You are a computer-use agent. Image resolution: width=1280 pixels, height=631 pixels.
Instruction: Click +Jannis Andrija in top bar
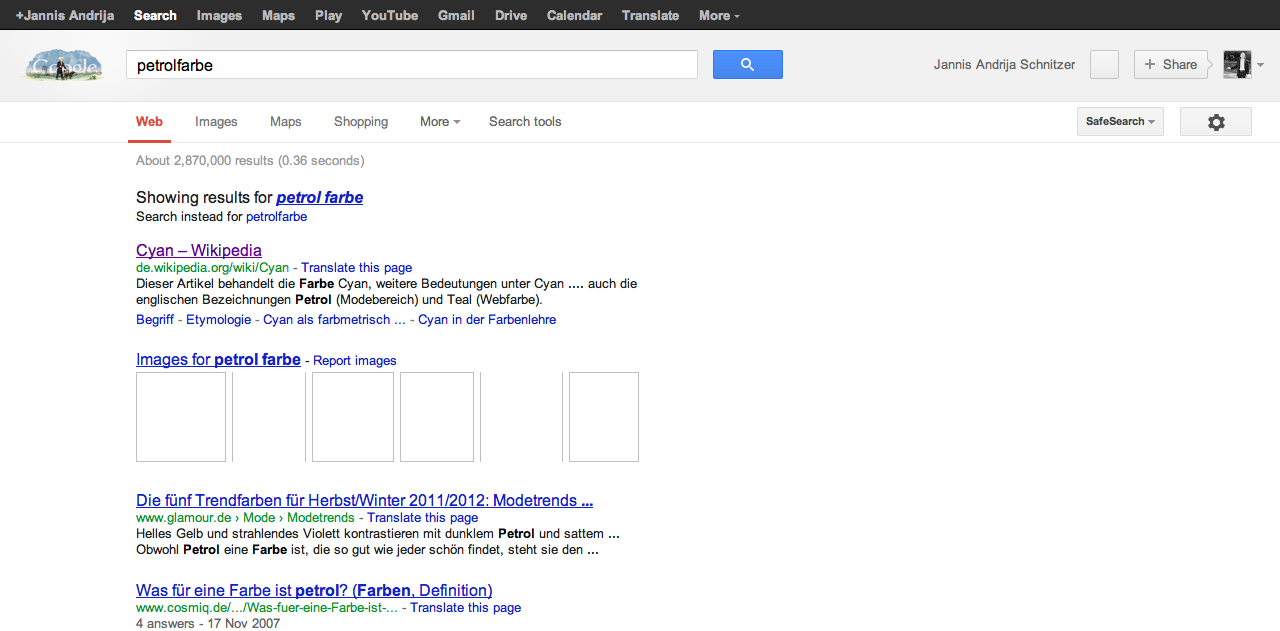pyautogui.click(x=65, y=15)
